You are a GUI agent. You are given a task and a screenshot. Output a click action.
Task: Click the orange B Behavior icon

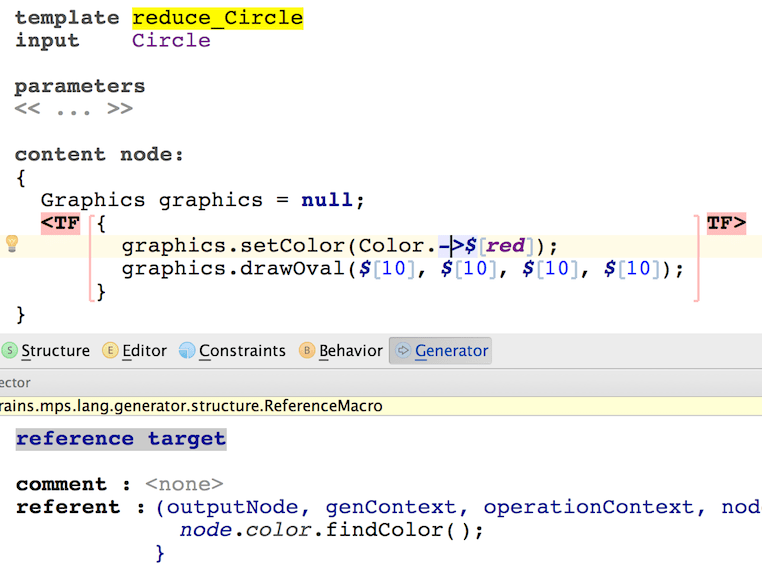coord(307,351)
